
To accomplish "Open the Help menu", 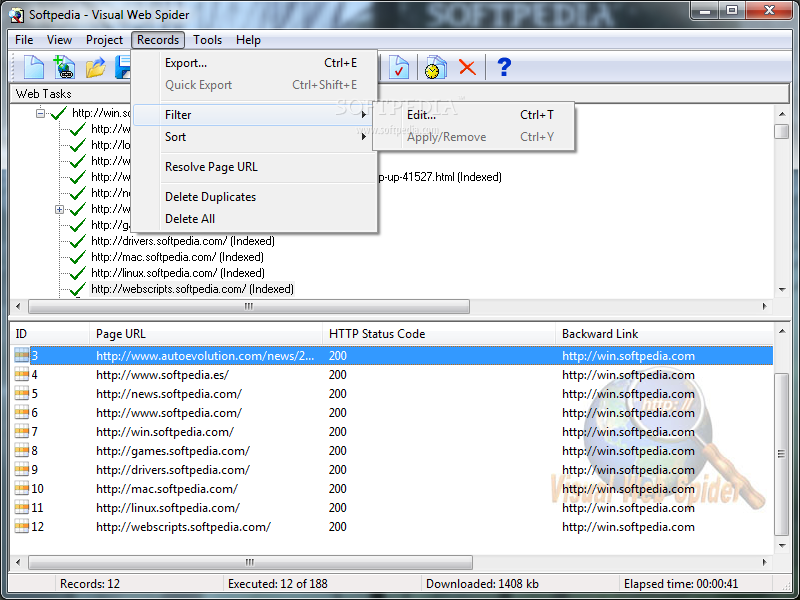I will (x=248, y=40).
